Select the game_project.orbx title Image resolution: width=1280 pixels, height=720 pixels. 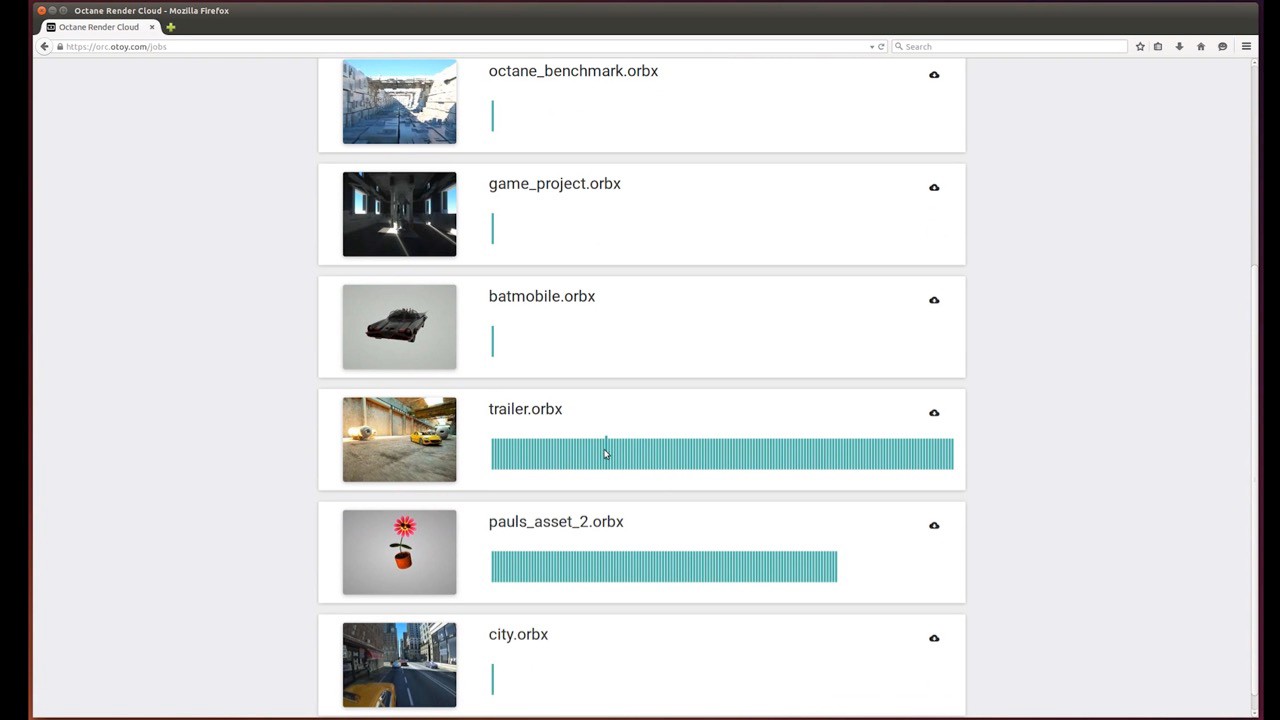point(554,184)
